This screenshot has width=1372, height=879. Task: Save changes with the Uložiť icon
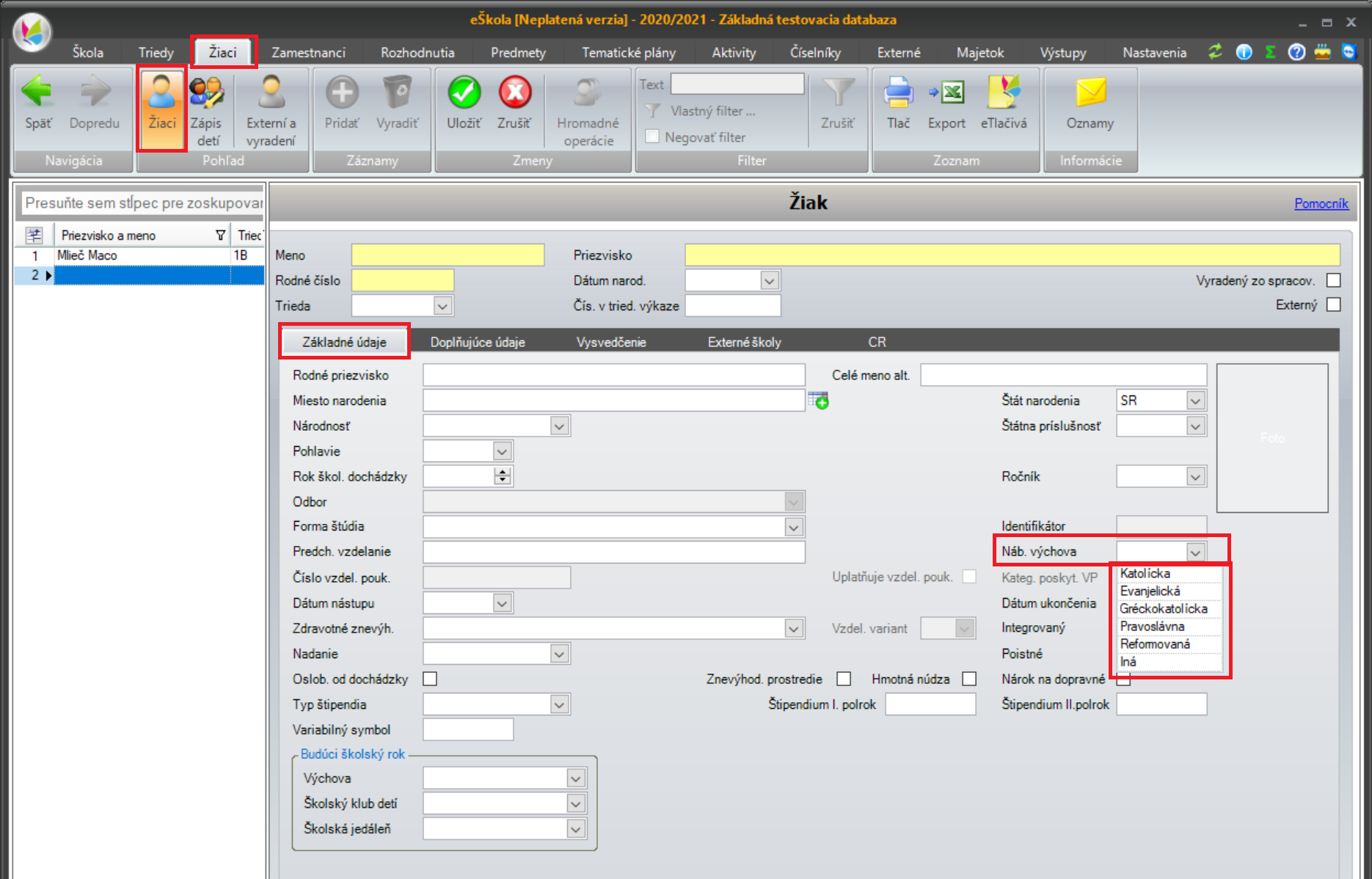point(464,92)
